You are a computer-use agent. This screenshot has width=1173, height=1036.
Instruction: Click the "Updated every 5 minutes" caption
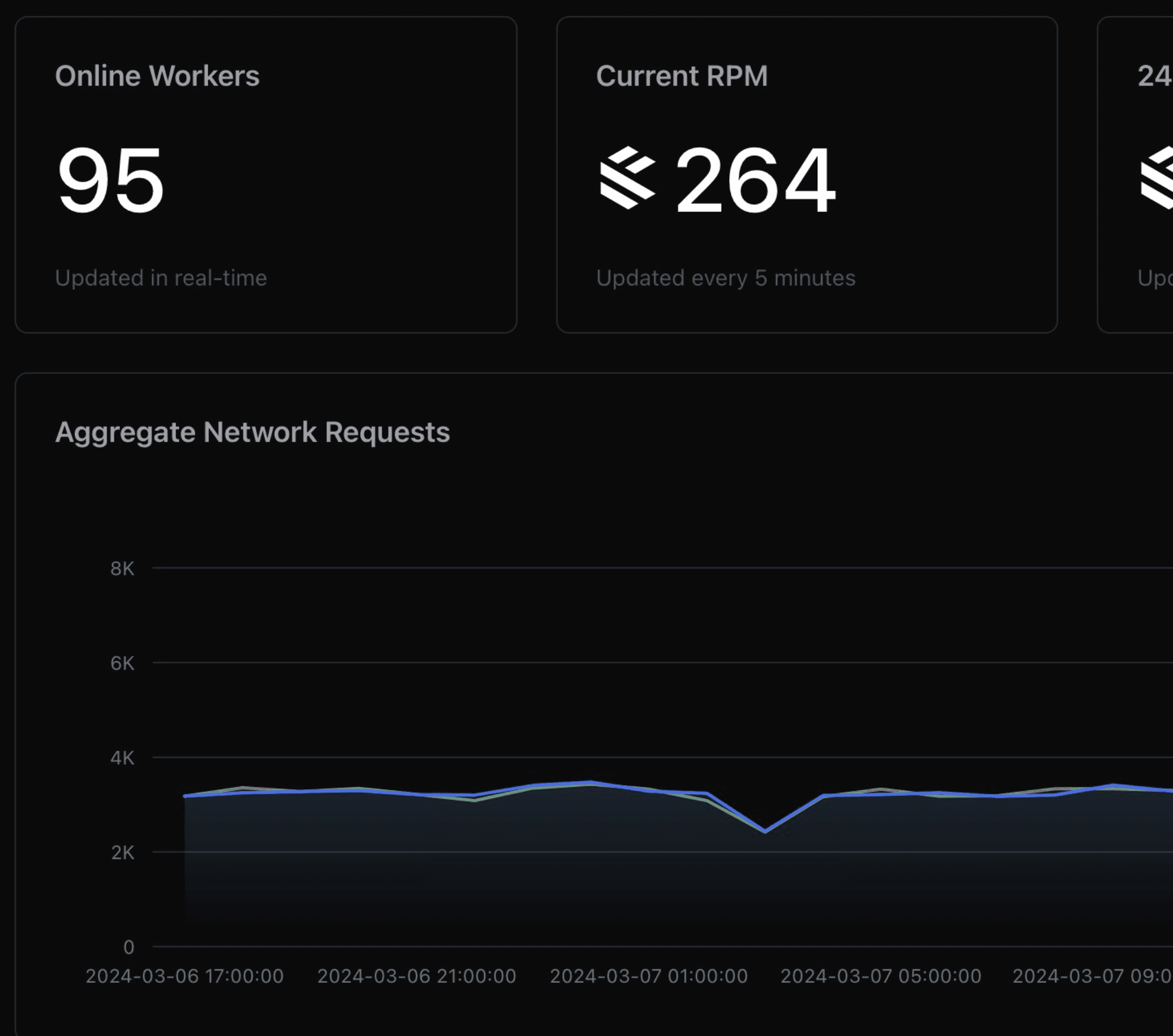coord(726,278)
